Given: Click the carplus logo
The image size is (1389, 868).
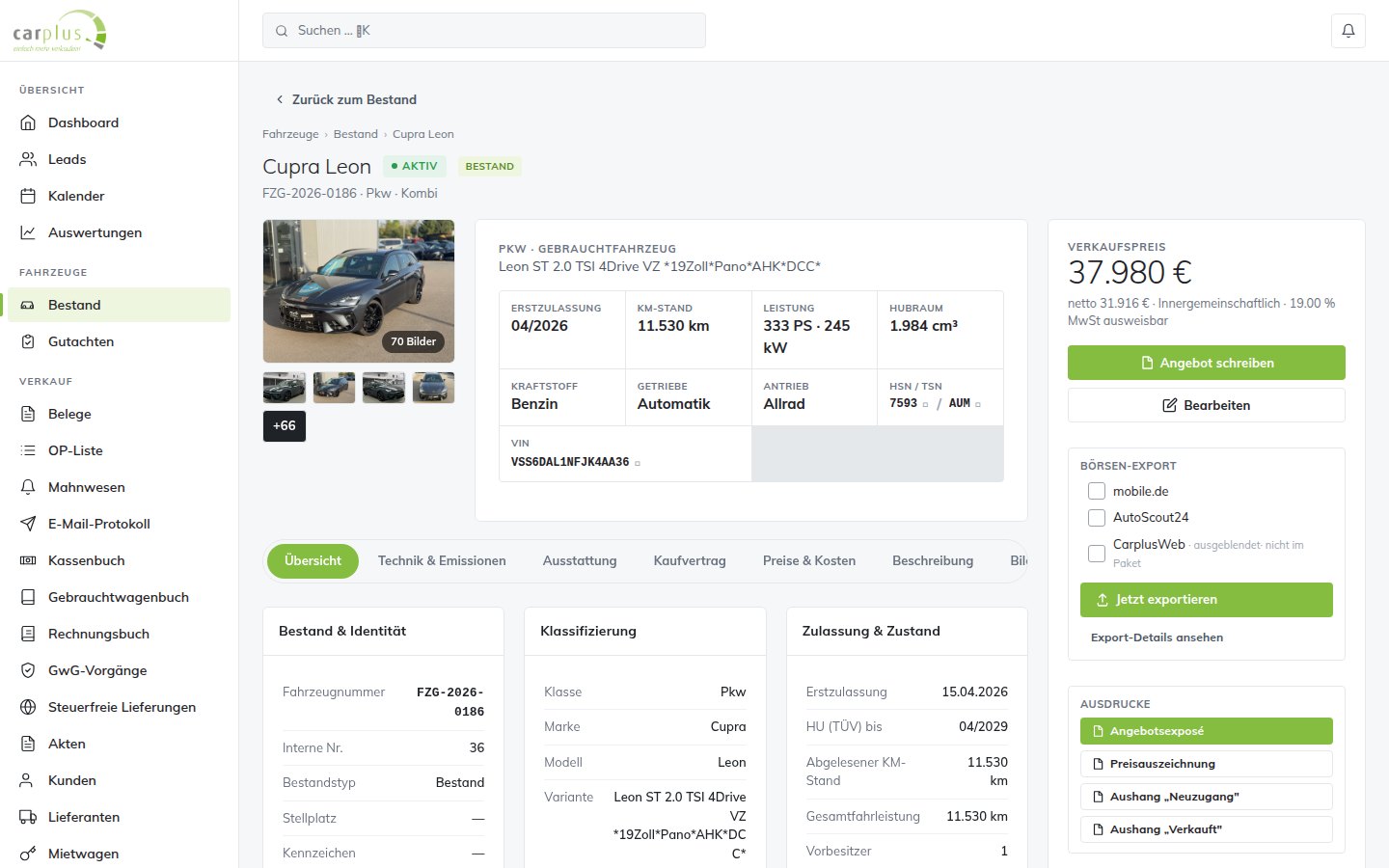Looking at the screenshot, I should pos(60,31).
